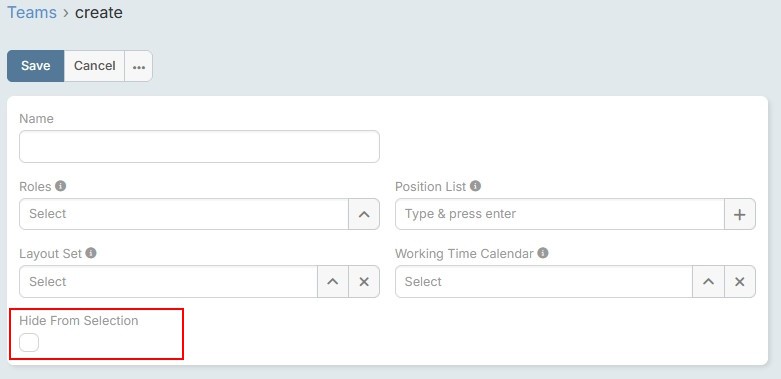The image size is (781, 379).
Task: Save the new team
Action: pos(35,66)
